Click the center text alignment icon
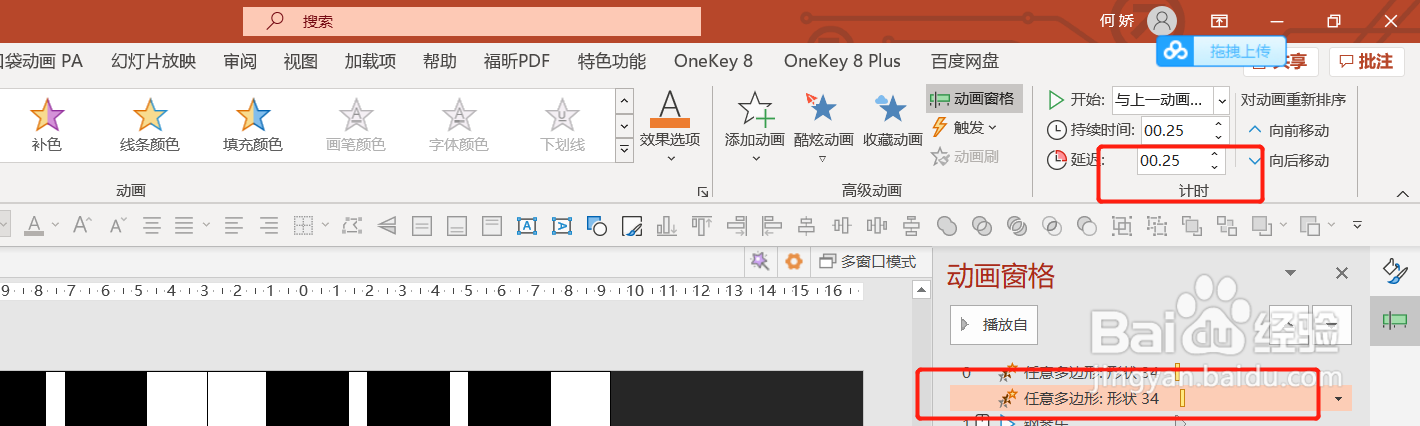1420x426 pixels. point(151,226)
